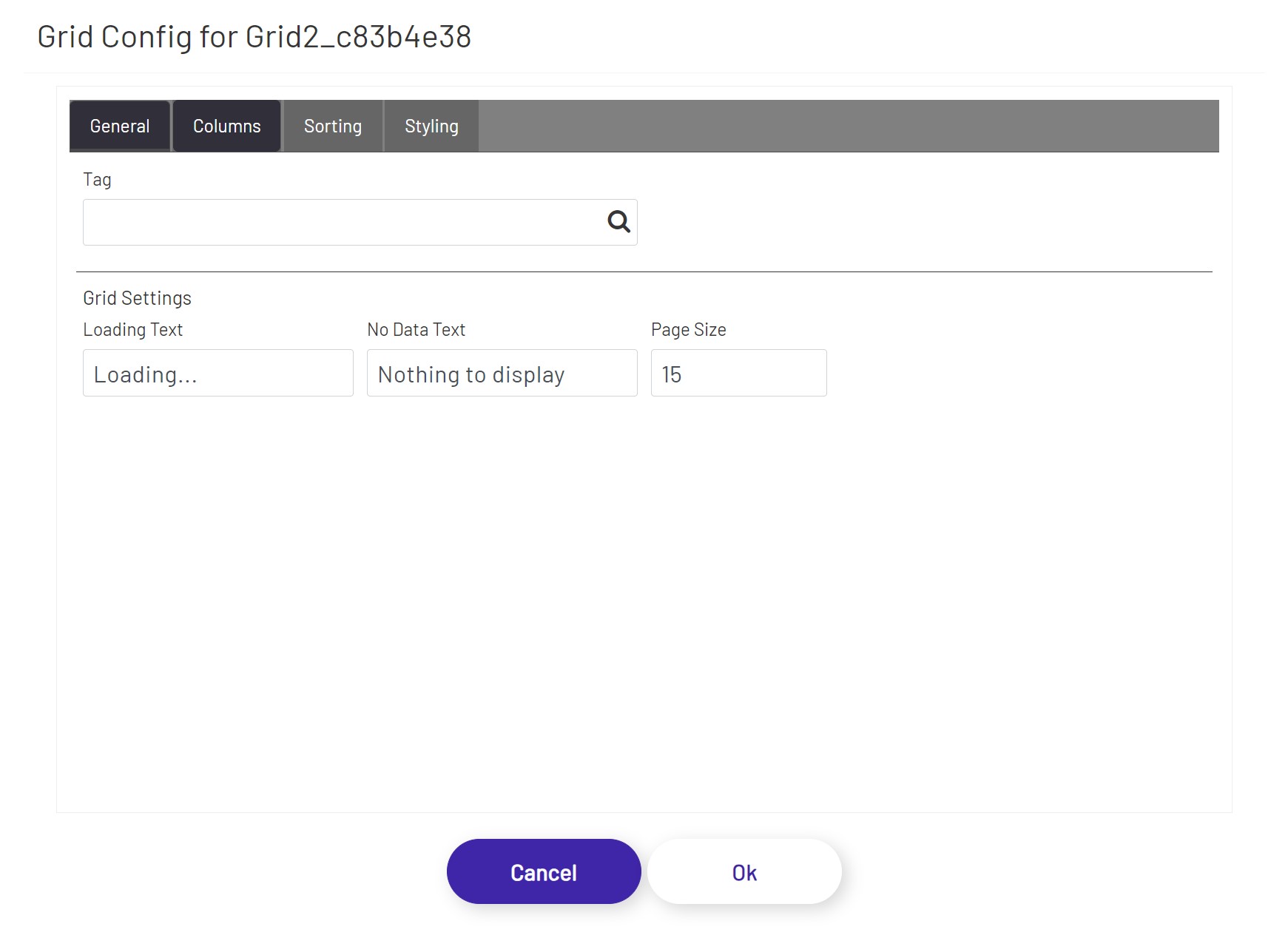Click the Page Size label
Screen dimensions: 1288x938
687,329
